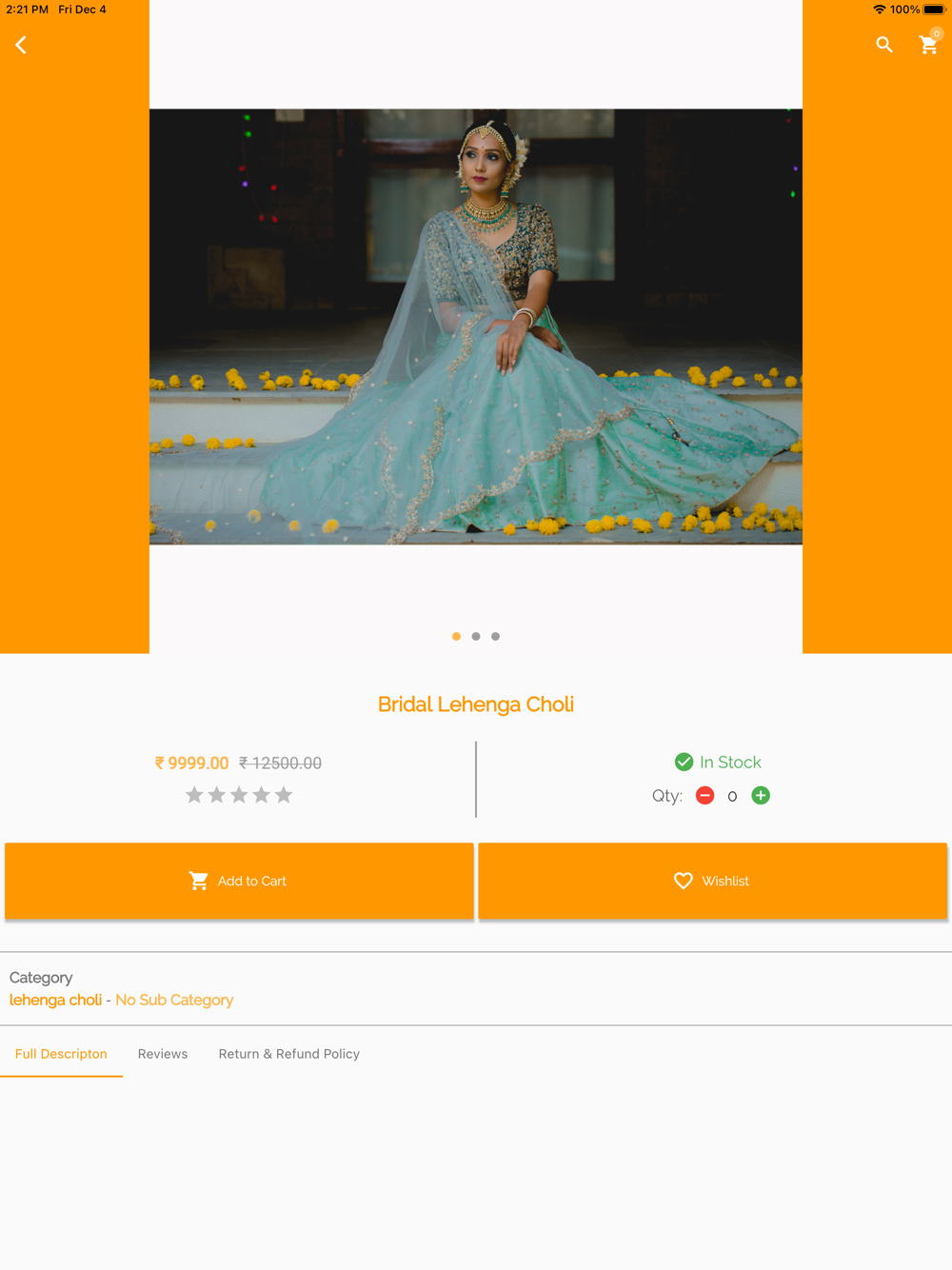The height and width of the screenshot is (1270, 952).
Task: Decrease quantity with red minus button
Action: pos(705,796)
